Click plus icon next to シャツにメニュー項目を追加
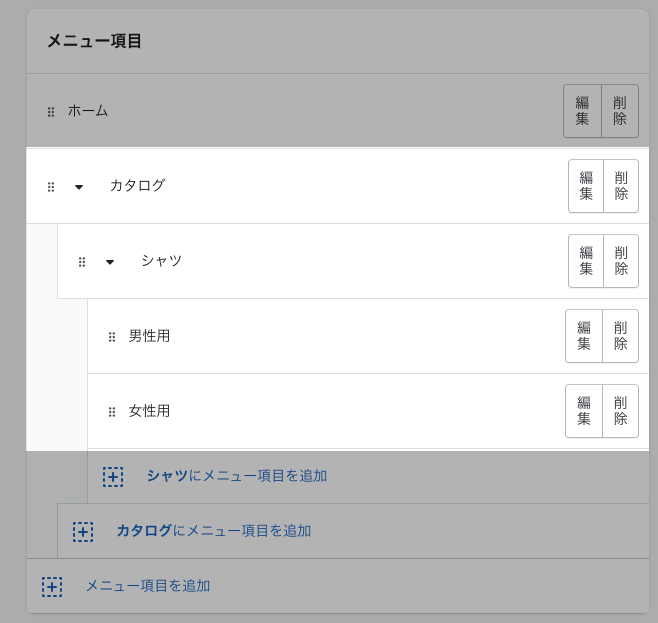Image resolution: width=658 pixels, height=623 pixels. 113,477
